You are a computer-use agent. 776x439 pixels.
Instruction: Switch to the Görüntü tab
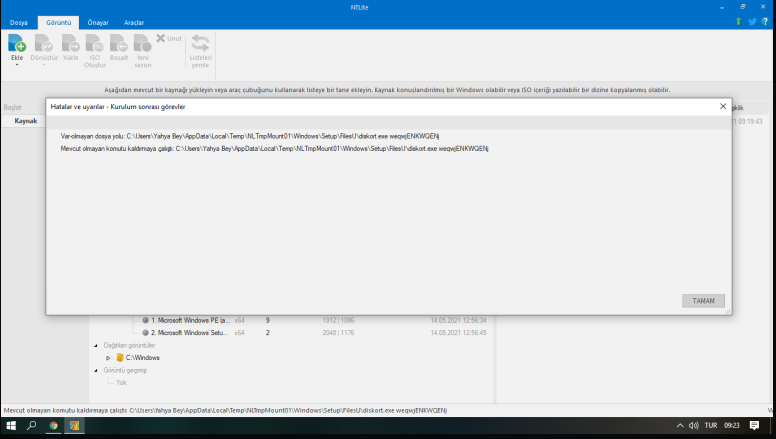click(x=58, y=23)
